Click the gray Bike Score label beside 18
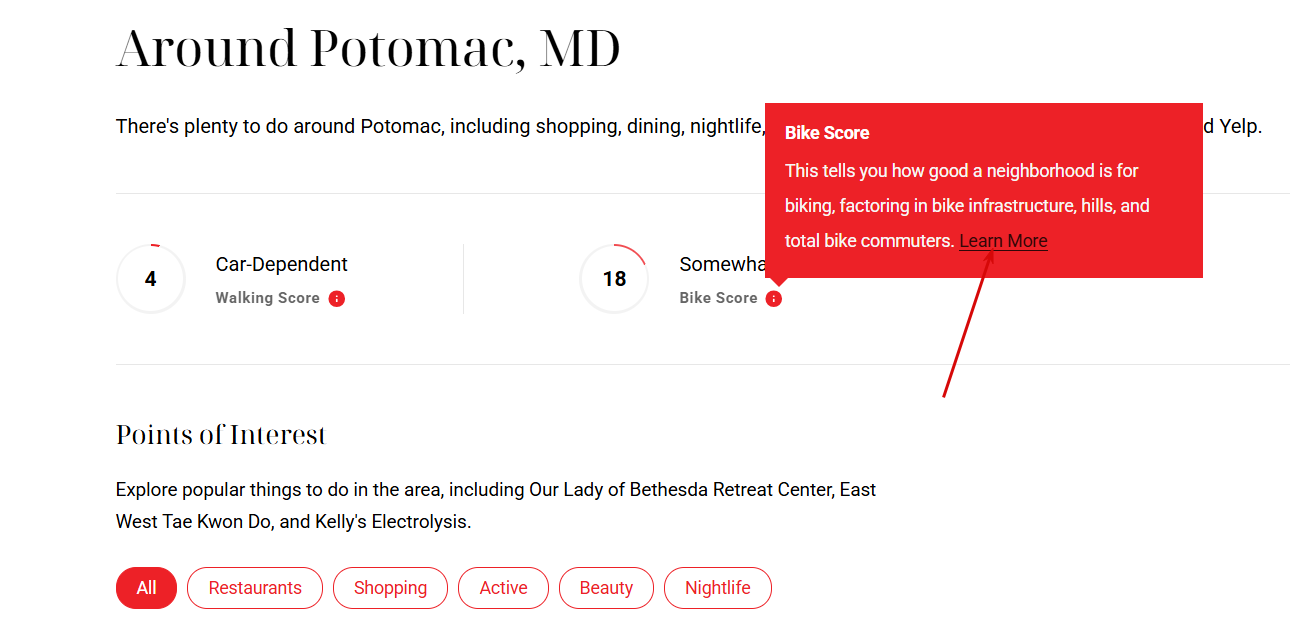Screen dimensions: 1290x622 click(718, 298)
